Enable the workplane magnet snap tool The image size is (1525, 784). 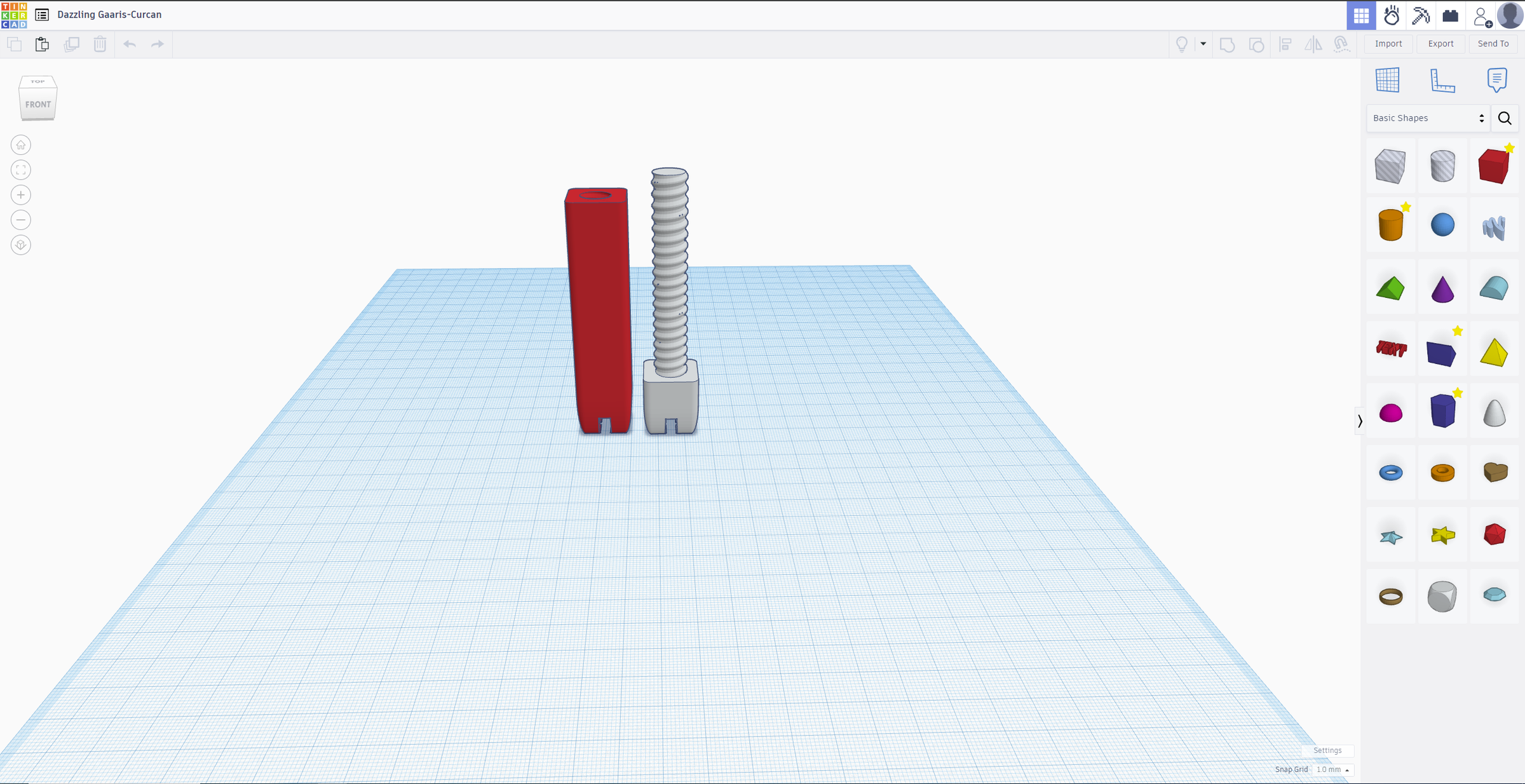coord(1341,44)
